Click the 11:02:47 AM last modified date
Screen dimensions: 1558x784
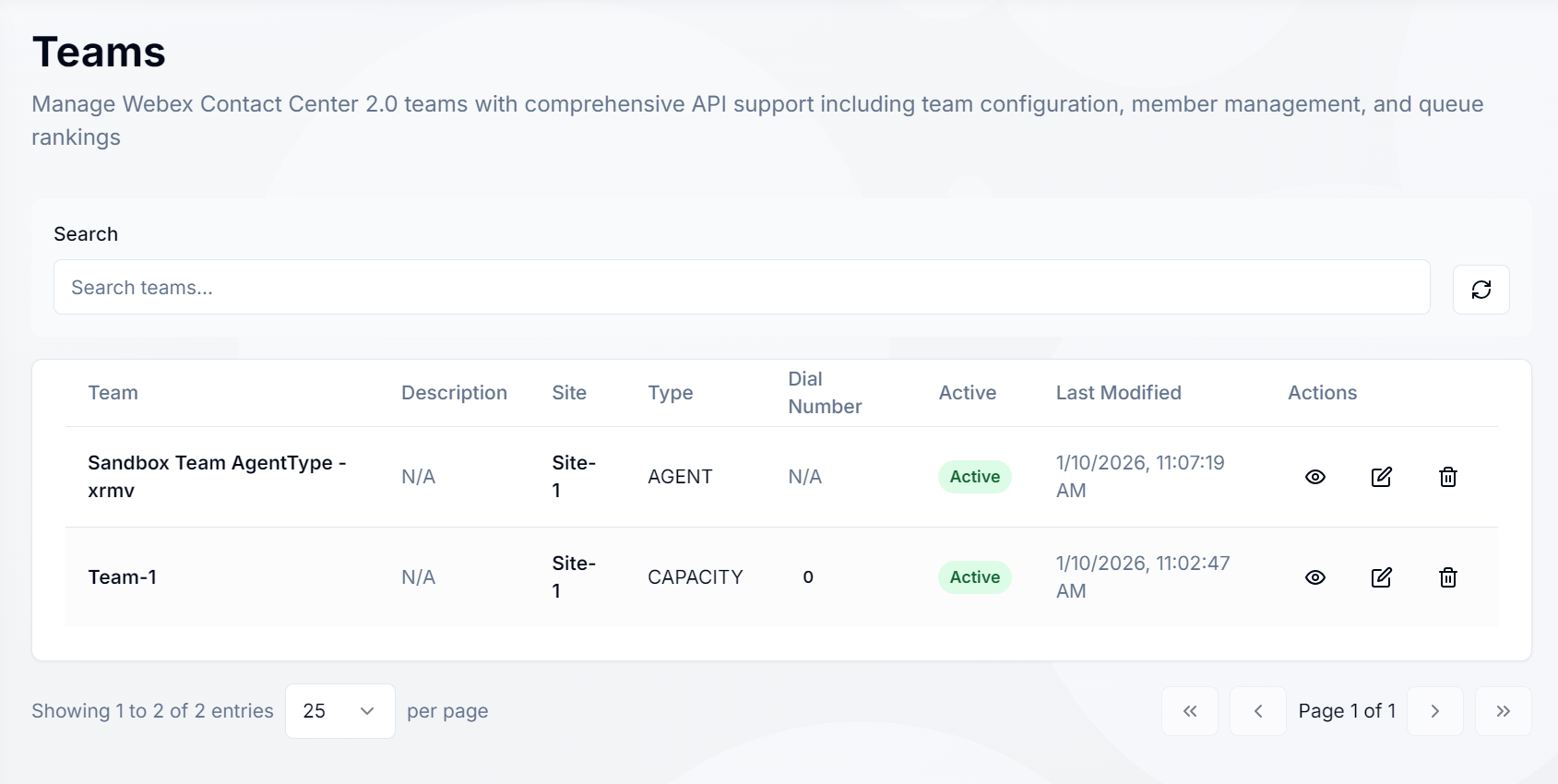[1143, 577]
